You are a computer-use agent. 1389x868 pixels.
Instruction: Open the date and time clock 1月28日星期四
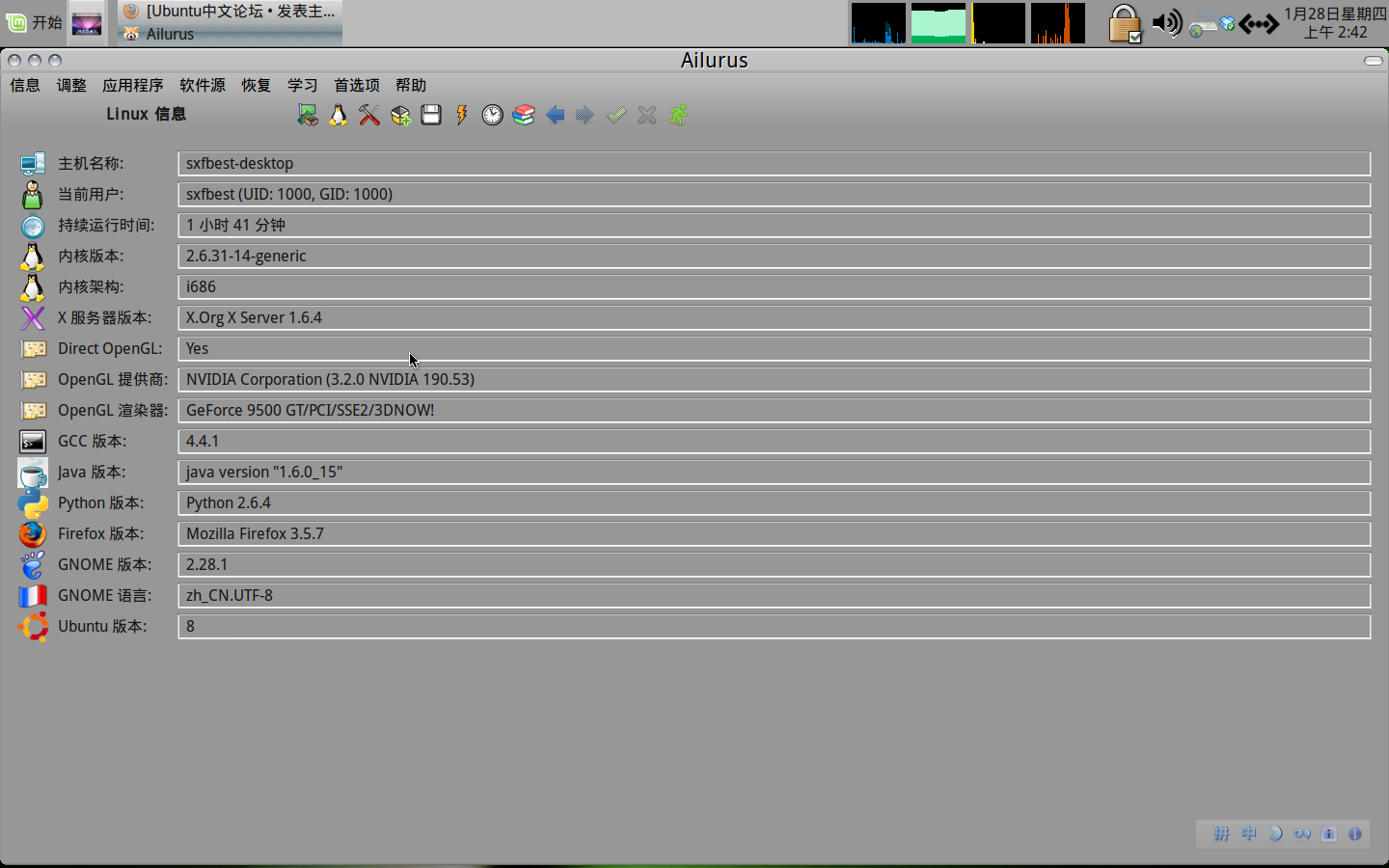tap(1335, 23)
